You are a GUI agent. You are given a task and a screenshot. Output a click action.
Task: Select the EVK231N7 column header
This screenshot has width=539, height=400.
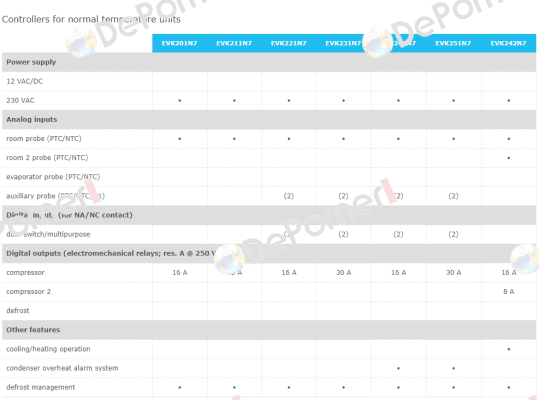click(x=343, y=43)
